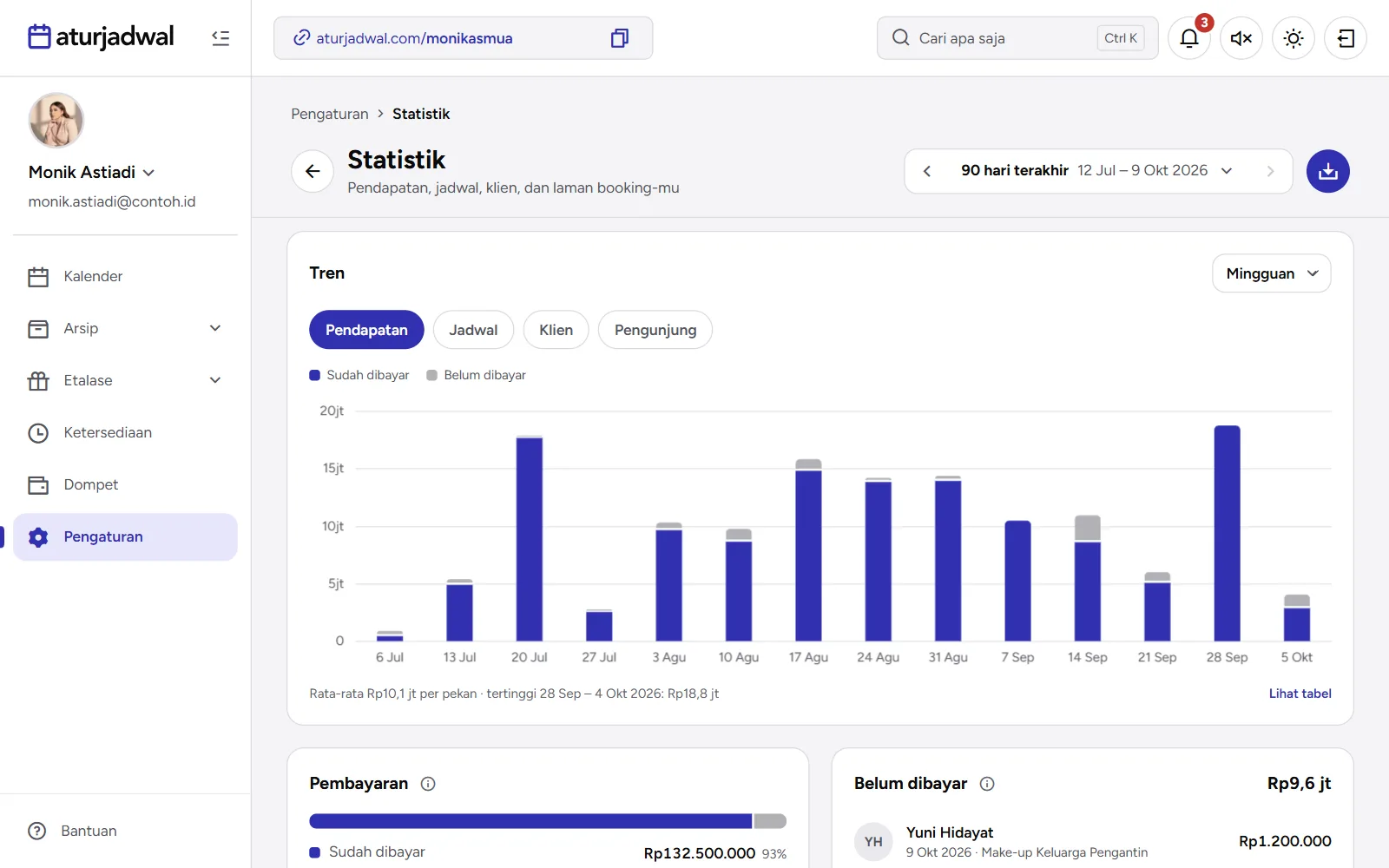Click the 20 Jul revenue bar

530,538
